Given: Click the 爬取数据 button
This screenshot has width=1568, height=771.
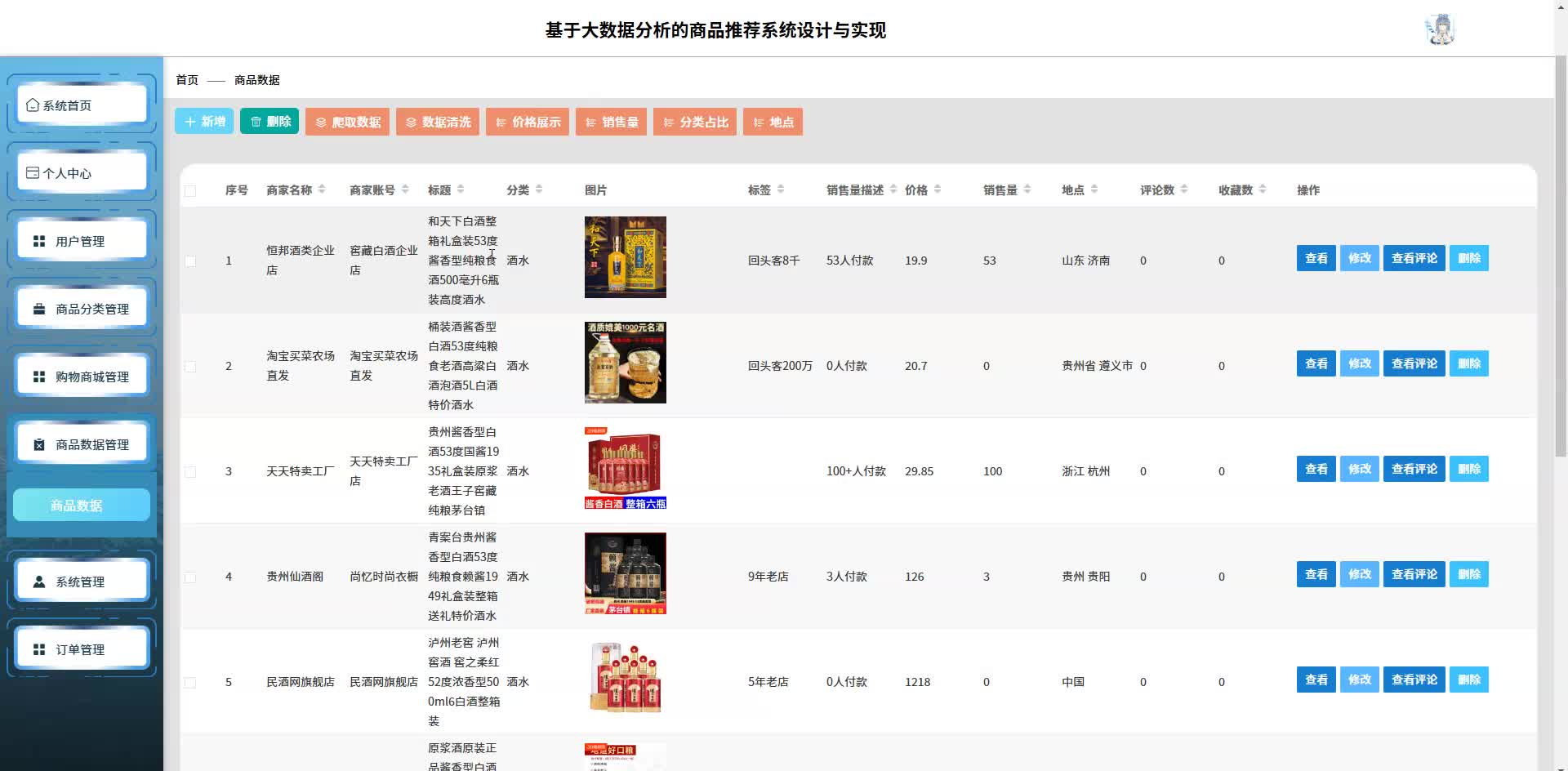Looking at the screenshot, I should (348, 122).
